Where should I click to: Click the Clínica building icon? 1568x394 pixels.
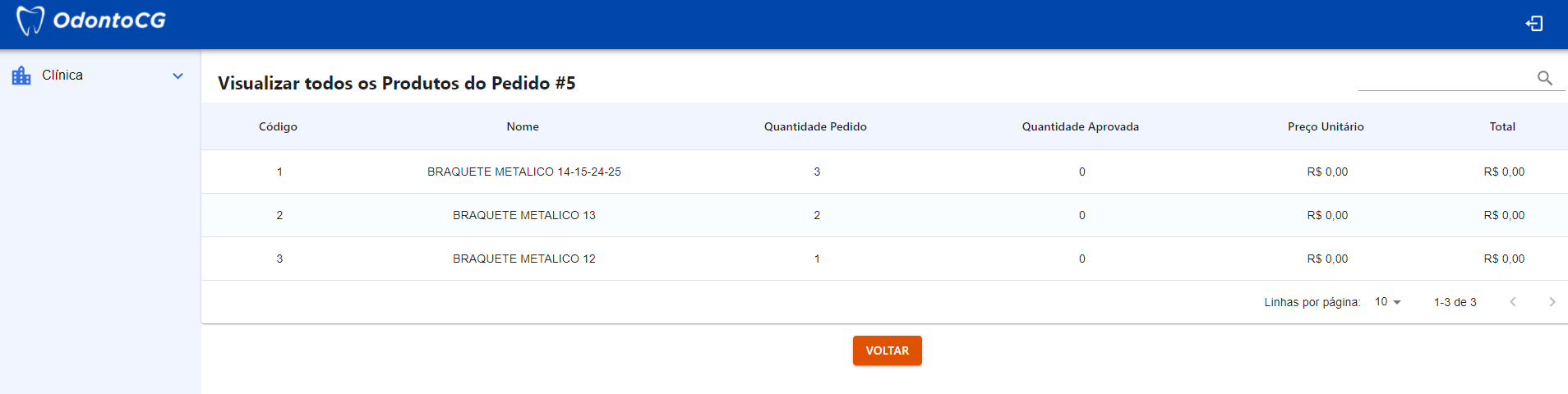point(21,76)
